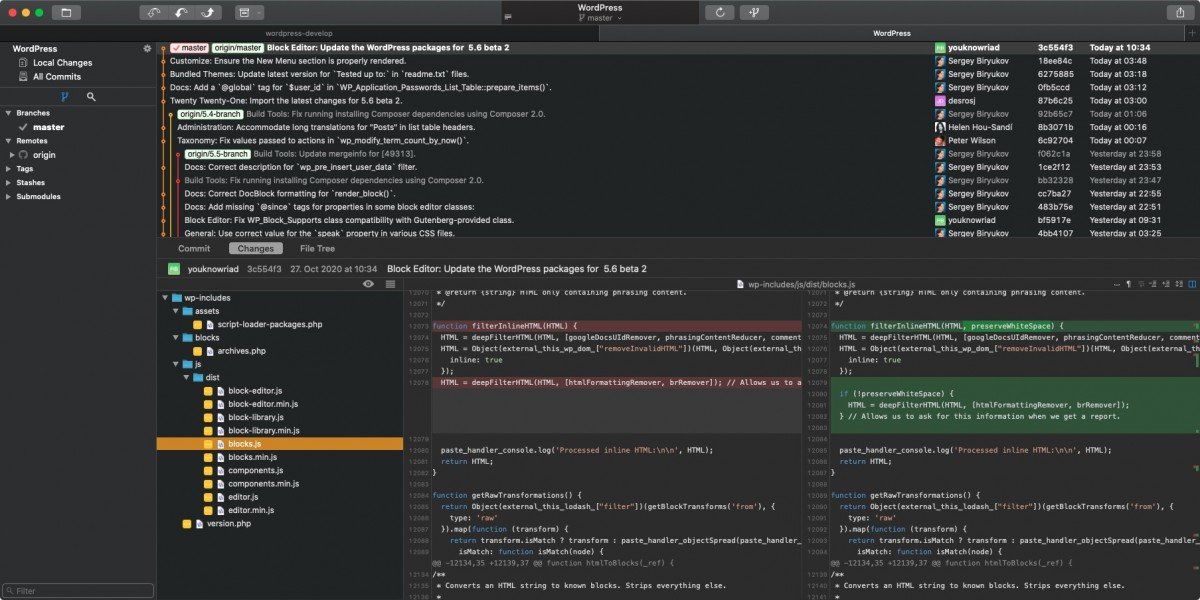The width and height of the screenshot is (1200, 600).
Task: Select the master branch in the sidebar
Action: click(48, 127)
